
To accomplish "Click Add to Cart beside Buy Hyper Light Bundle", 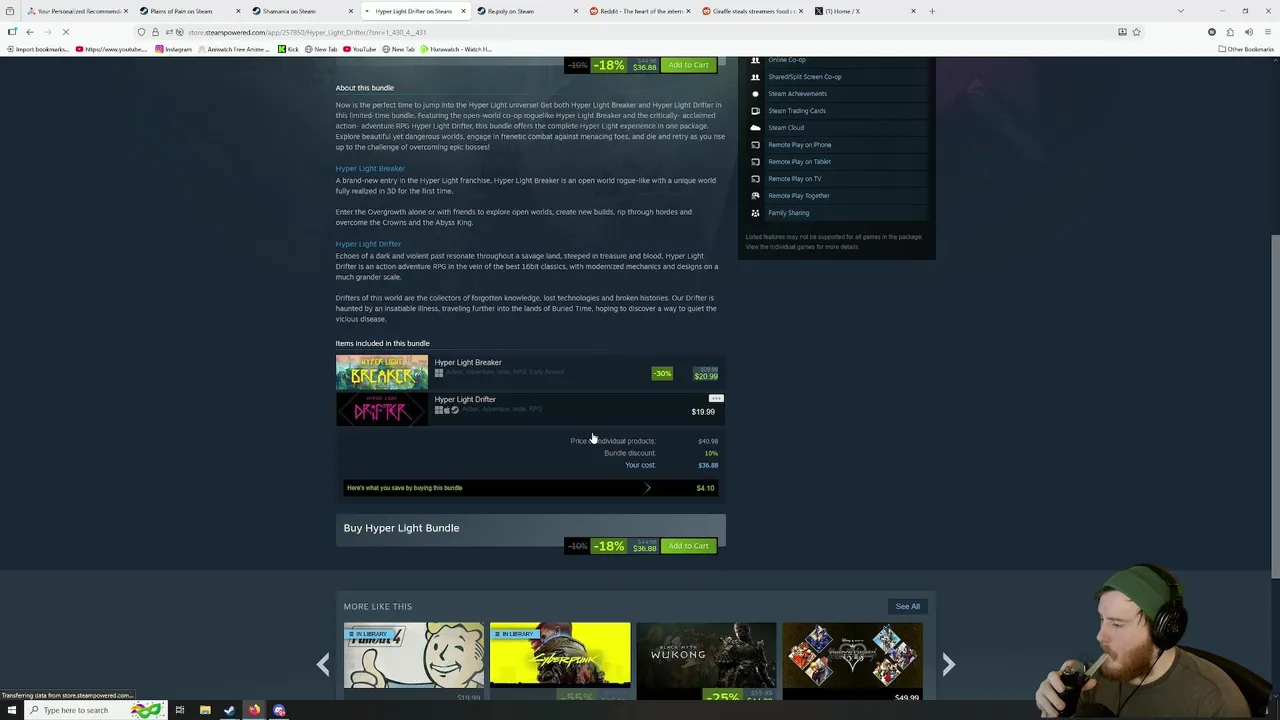I will click(x=688, y=546).
